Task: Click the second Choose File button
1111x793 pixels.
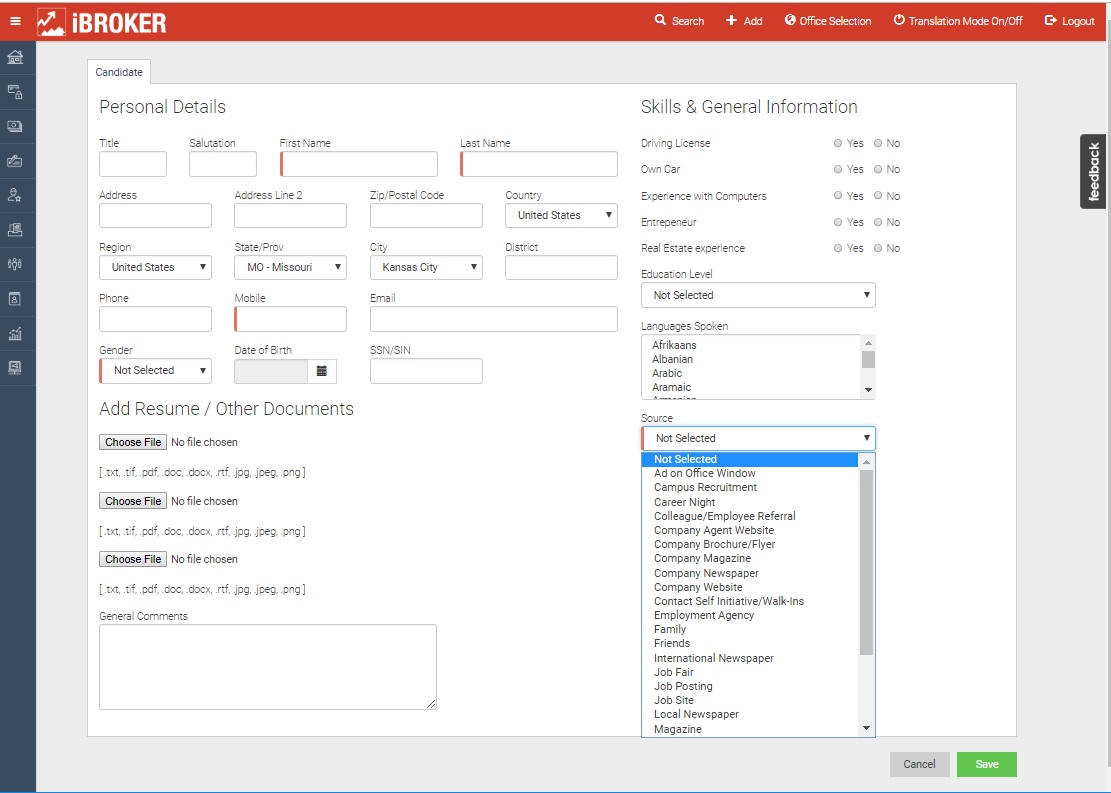Action: click(133, 501)
